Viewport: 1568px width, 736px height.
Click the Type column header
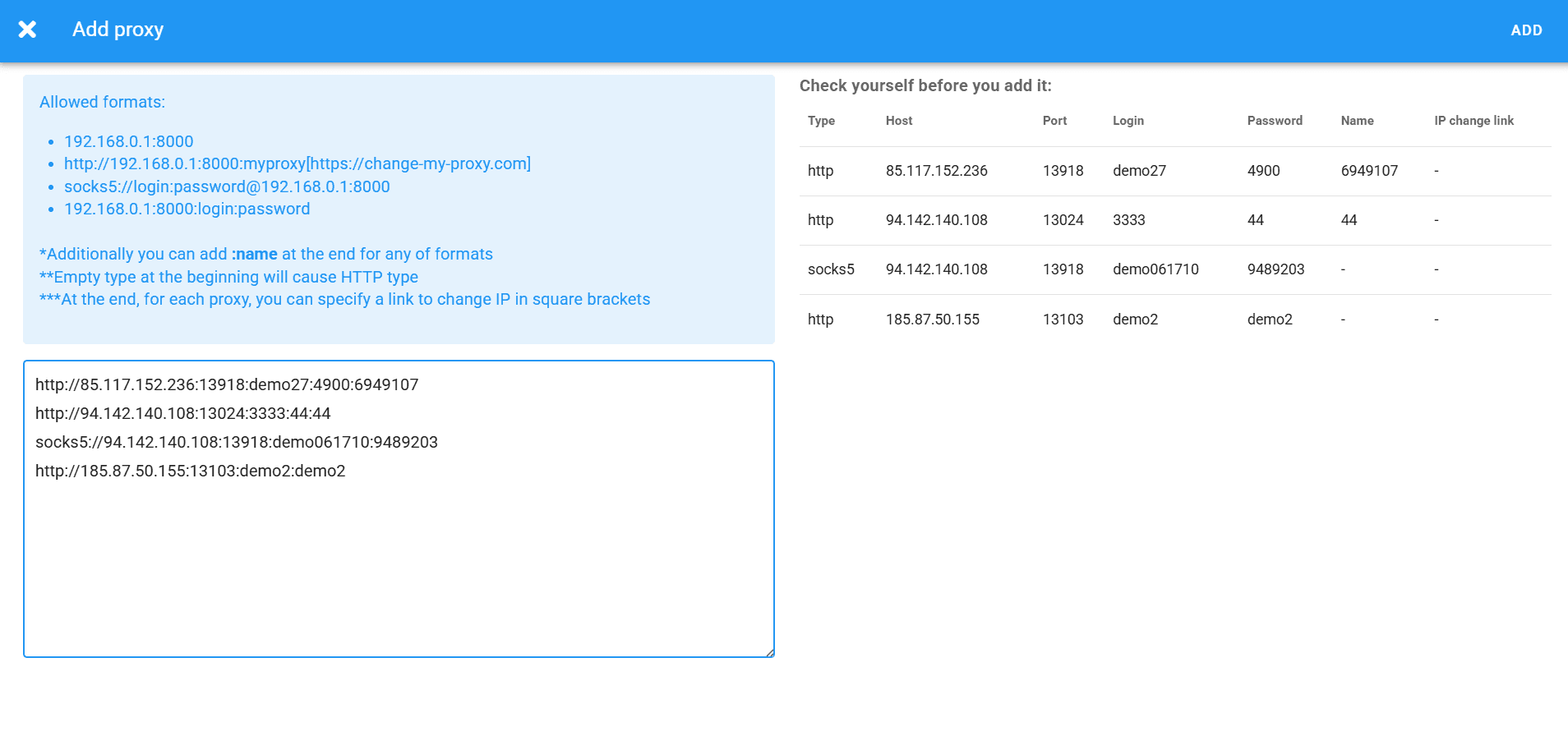(821, 121)
